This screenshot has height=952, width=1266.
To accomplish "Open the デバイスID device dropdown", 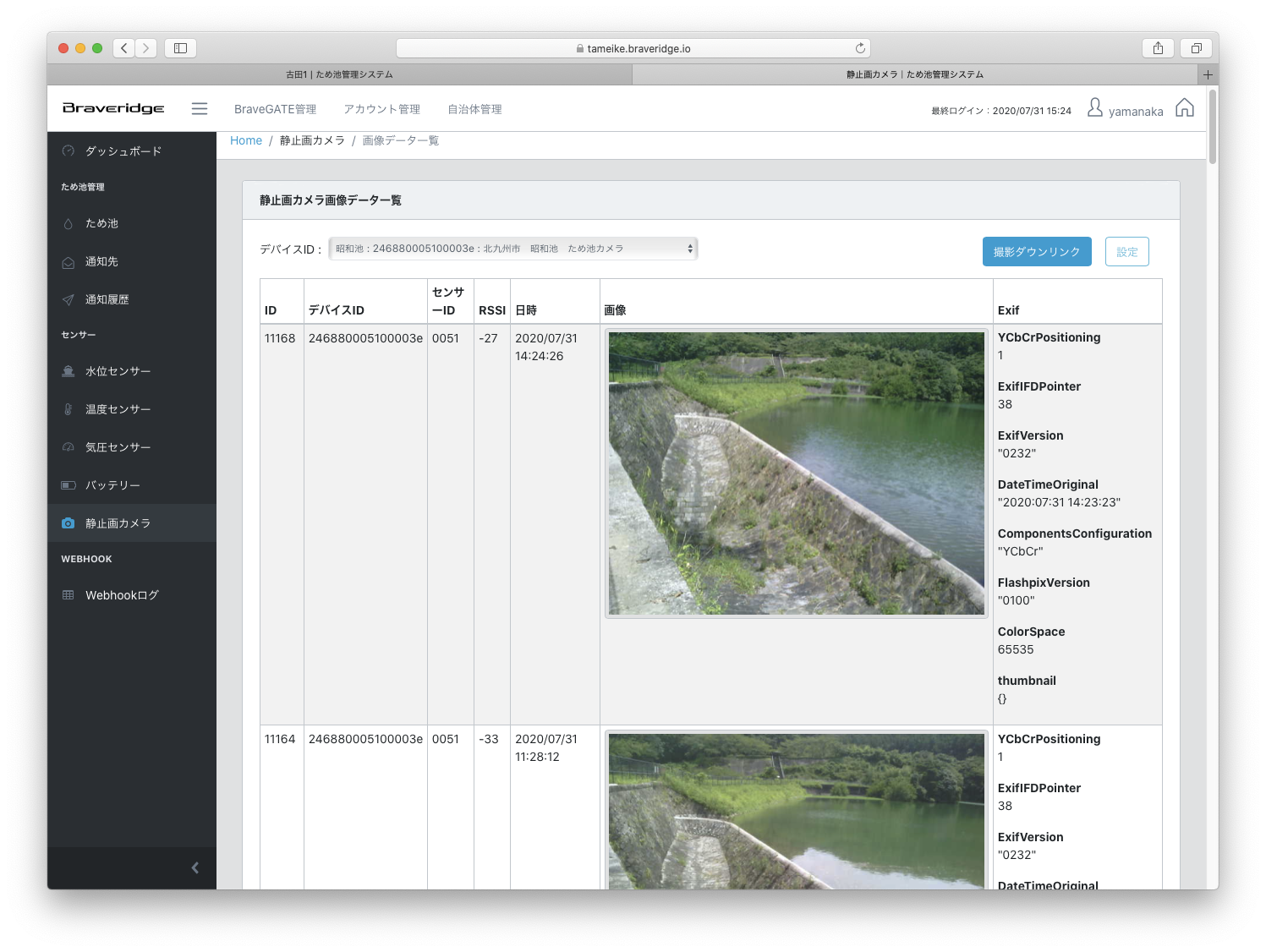I will 512,249.
